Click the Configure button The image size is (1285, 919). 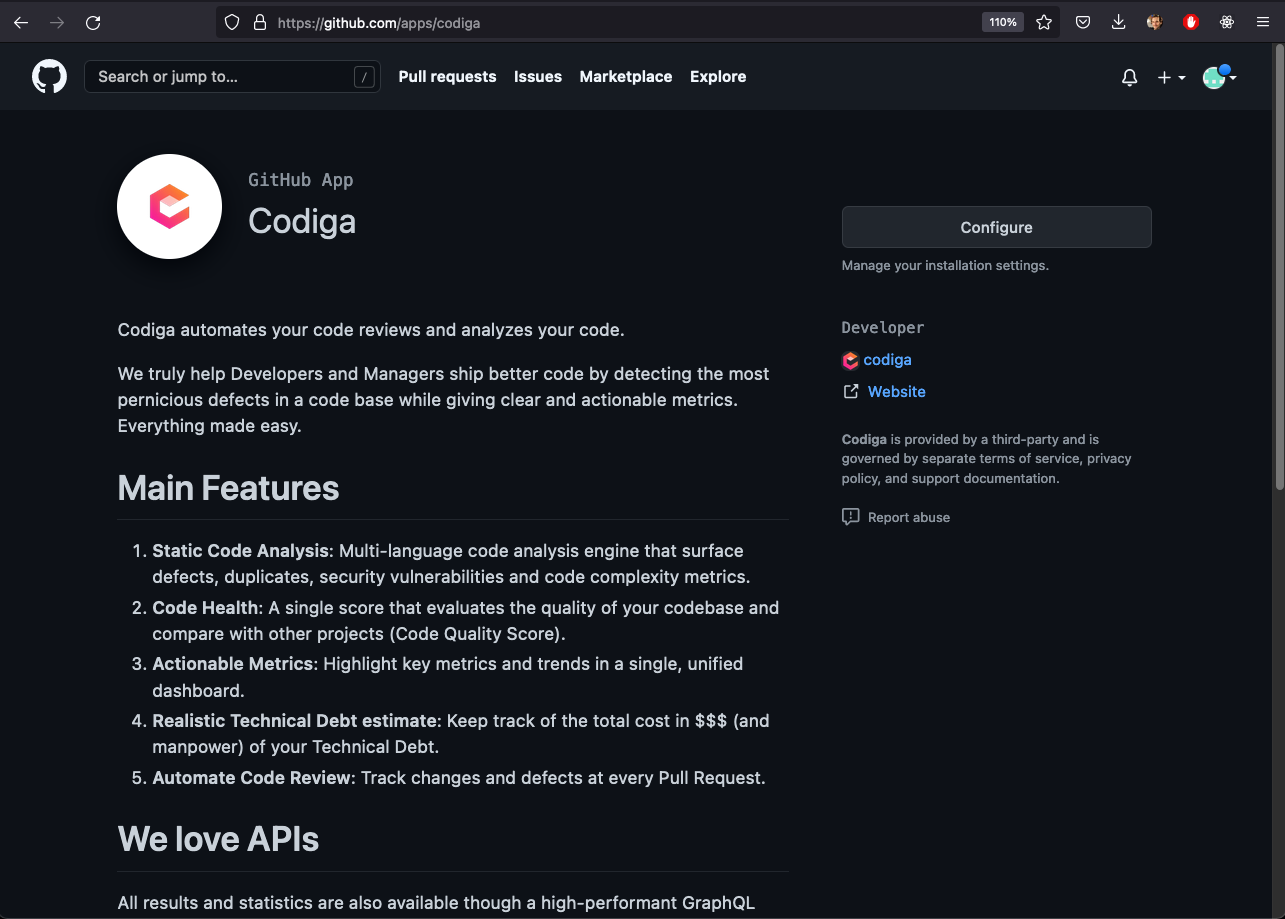(x=997, y=227)
